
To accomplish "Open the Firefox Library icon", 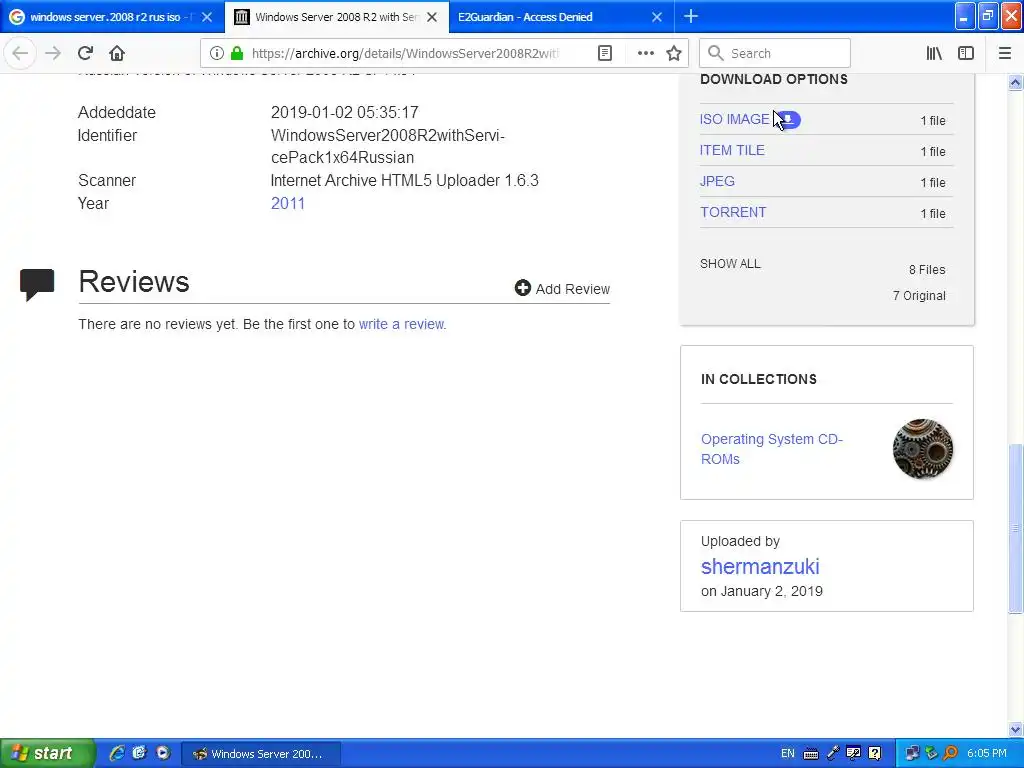I will point(934,53).
